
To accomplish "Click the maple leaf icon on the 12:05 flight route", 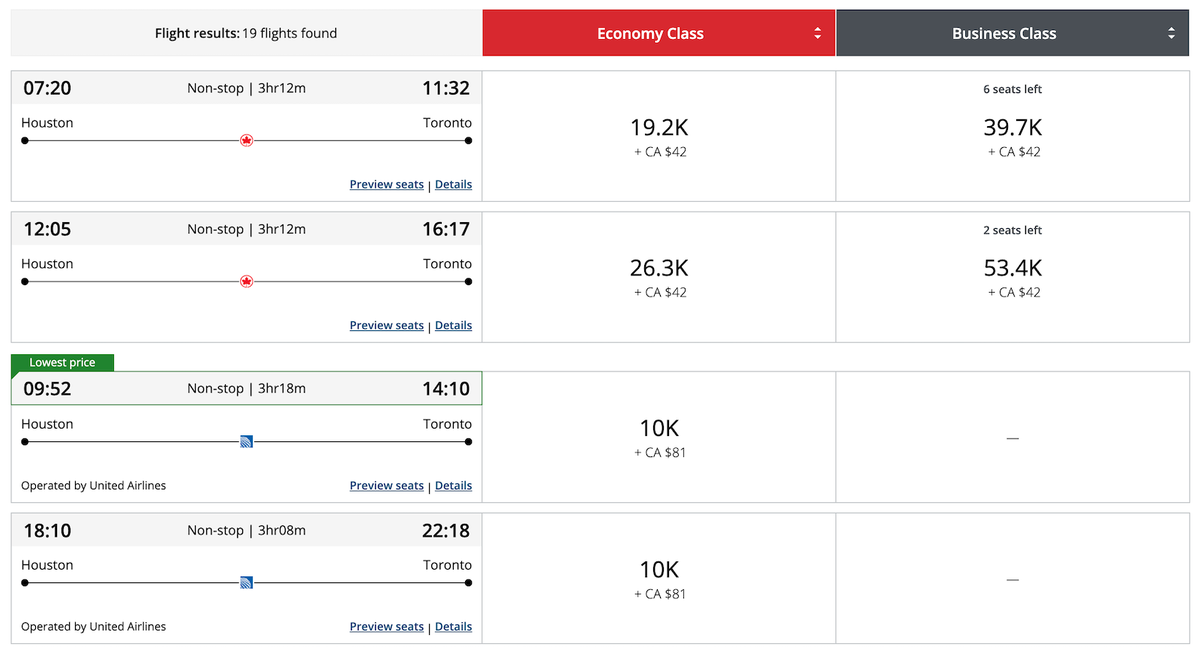I will [x=246, y=281].
